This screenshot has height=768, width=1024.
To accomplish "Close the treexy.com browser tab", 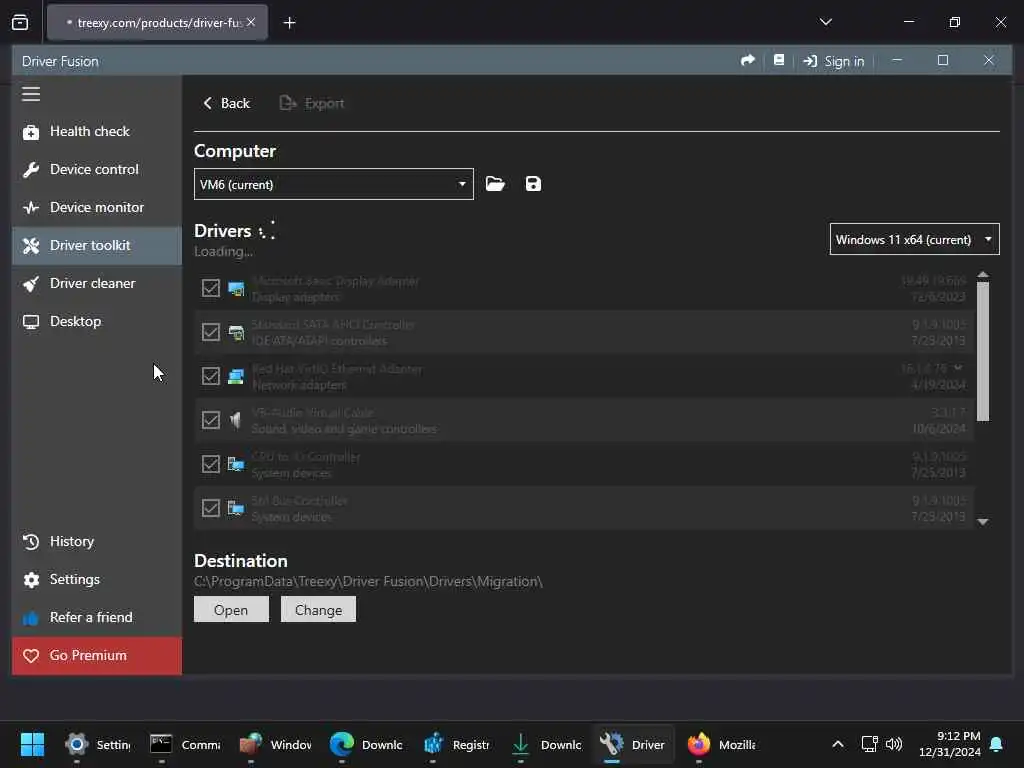I will point(251,22).
